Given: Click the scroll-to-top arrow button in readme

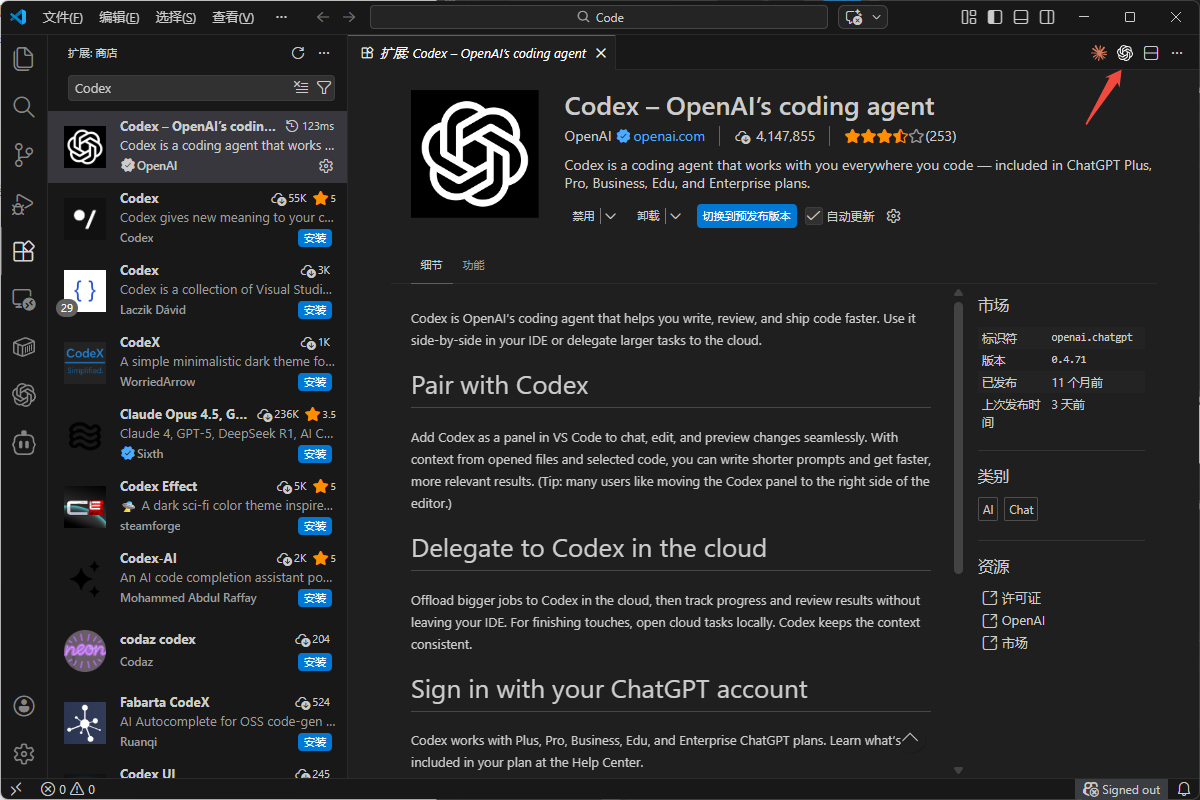Looking at the screenshot, I should click(x=910, y=739).
